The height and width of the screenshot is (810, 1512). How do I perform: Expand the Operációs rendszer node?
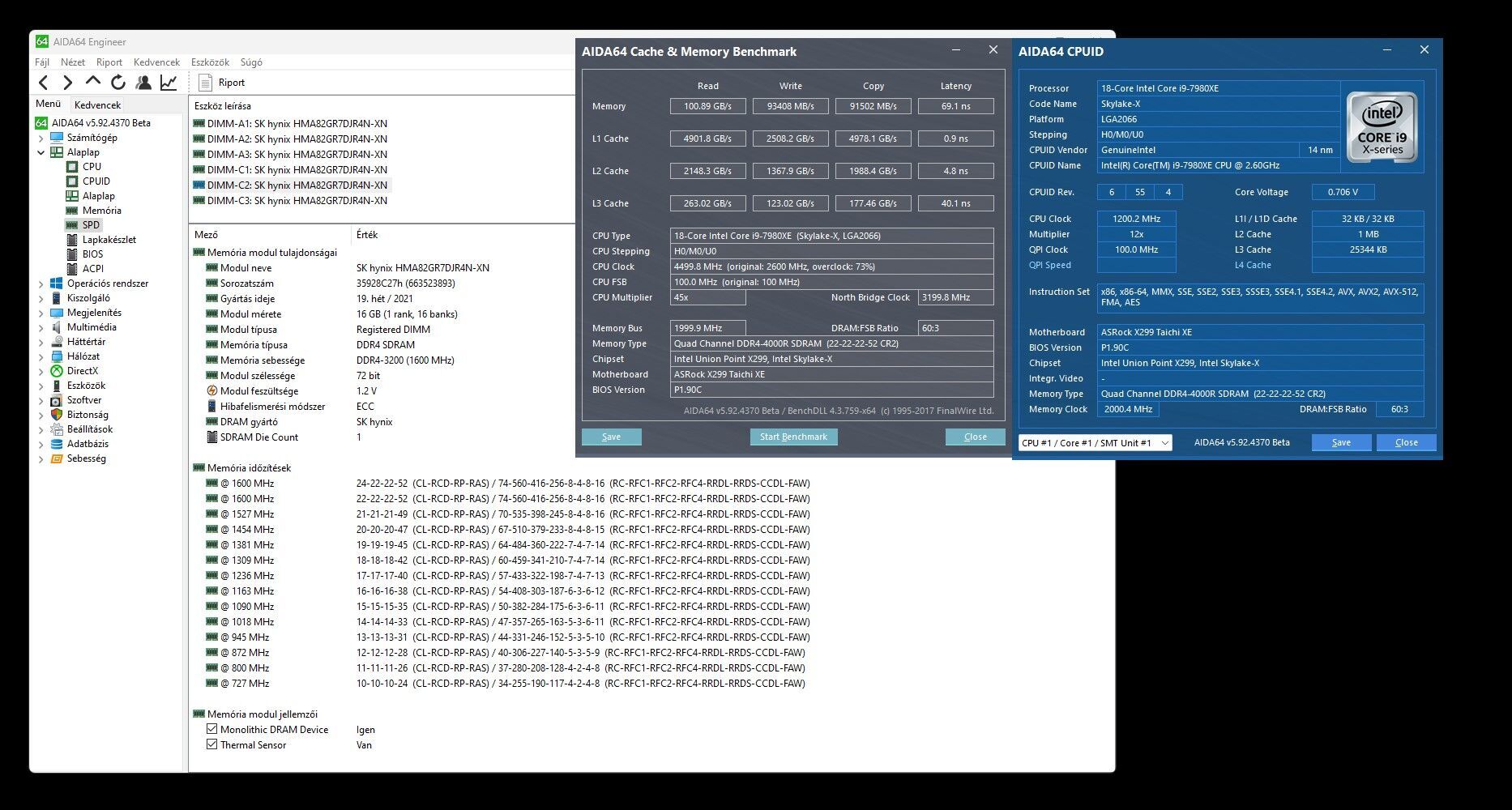[x=41, y=284]
